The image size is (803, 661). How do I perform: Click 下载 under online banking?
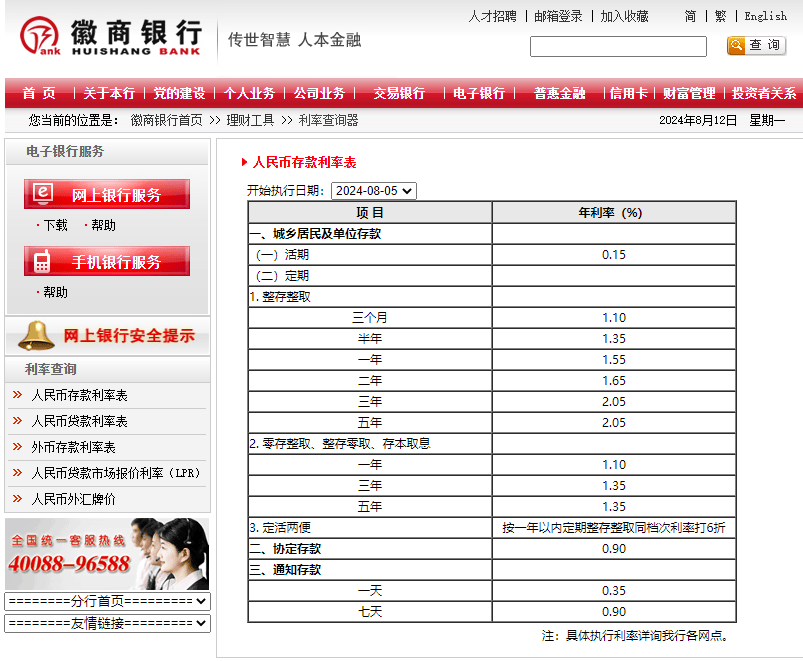click(x=55, y=225)
